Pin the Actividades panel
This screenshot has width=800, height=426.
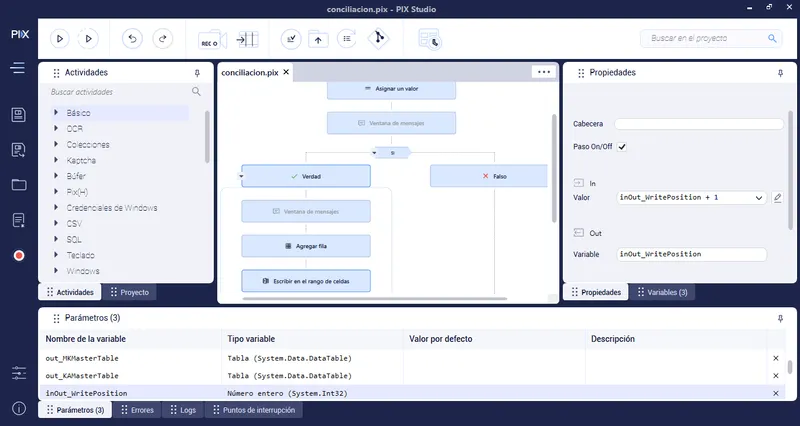[x=197, y=73]
